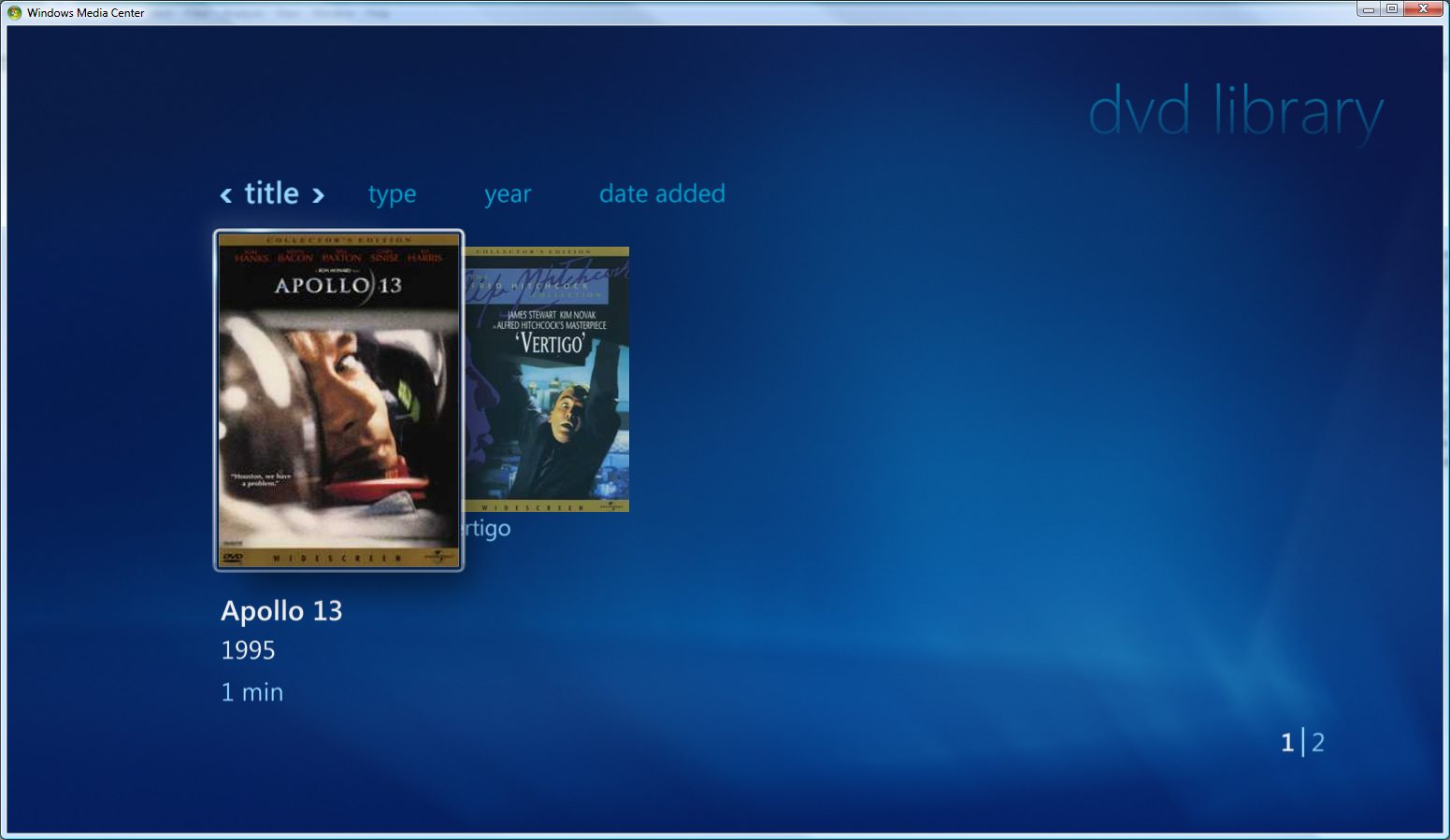The height and width of the screenshot is (840, 1450).
Task: Maximize the Windows Media Center window
Action: point(1391,9)
